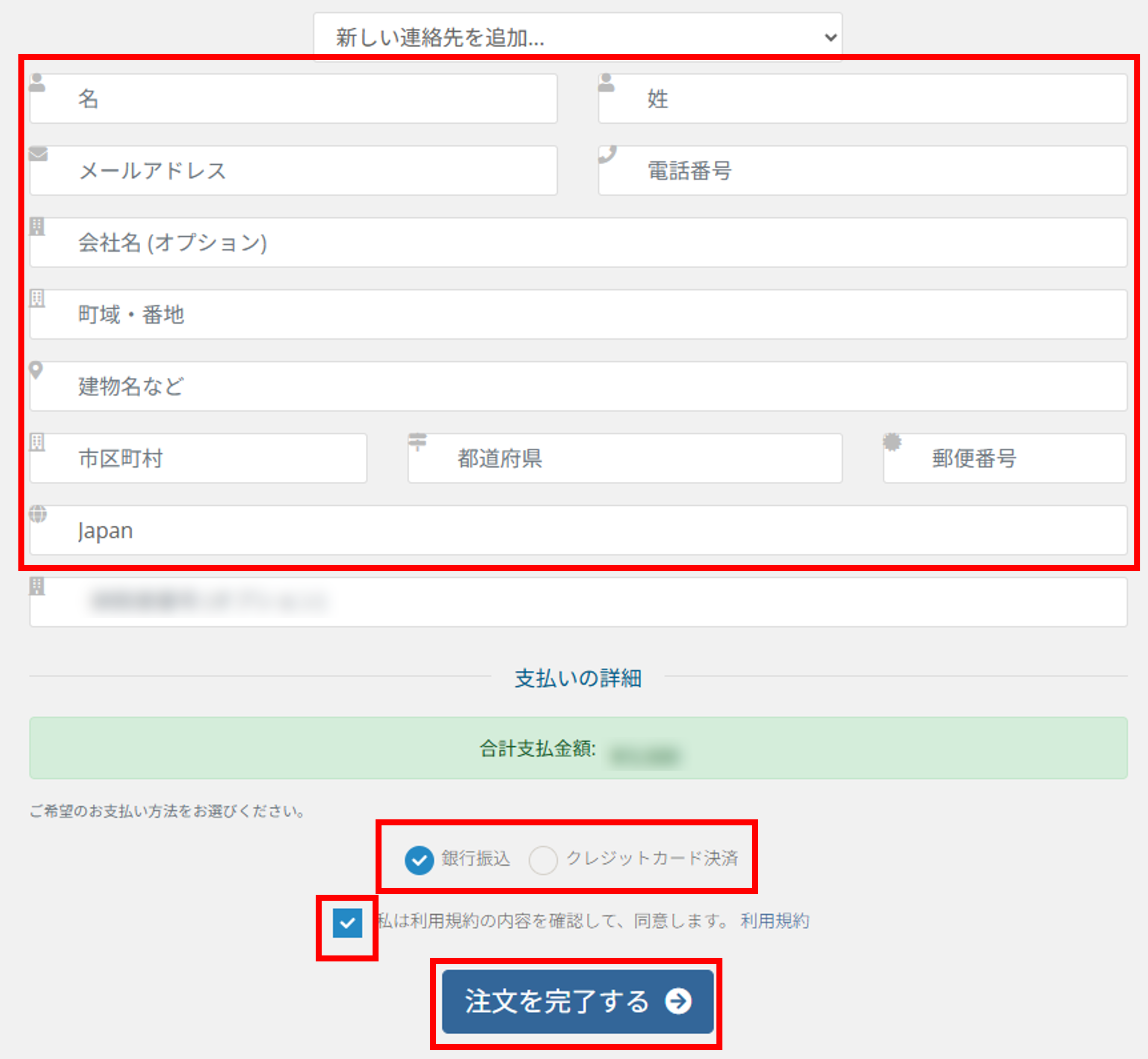Click the arrow icon on order button

click(x=678, y=1001)
